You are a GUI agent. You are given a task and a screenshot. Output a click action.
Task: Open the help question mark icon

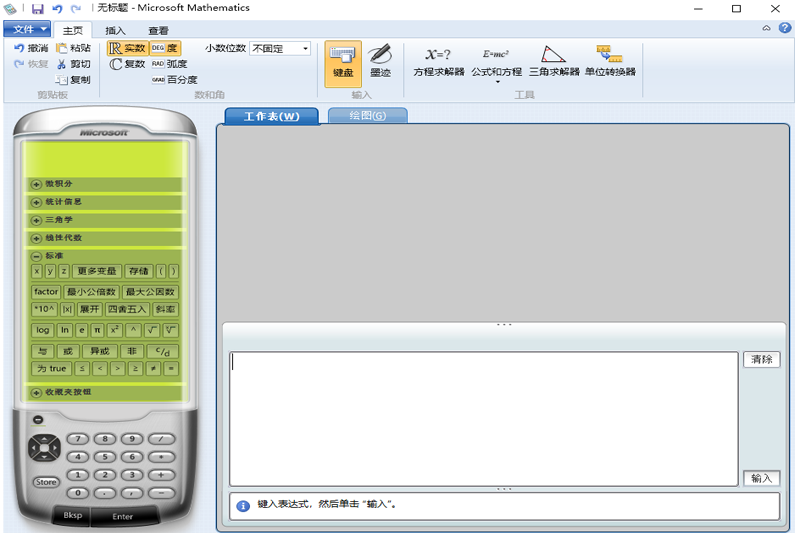point(785,28)
